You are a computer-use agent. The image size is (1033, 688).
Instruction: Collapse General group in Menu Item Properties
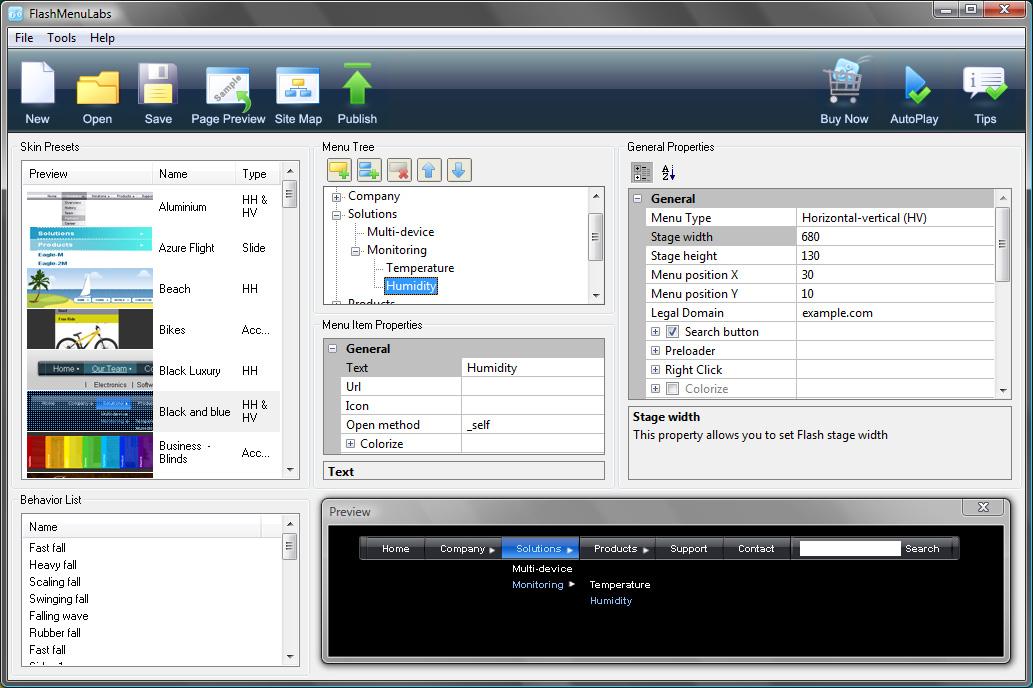[x=333, y=349]
